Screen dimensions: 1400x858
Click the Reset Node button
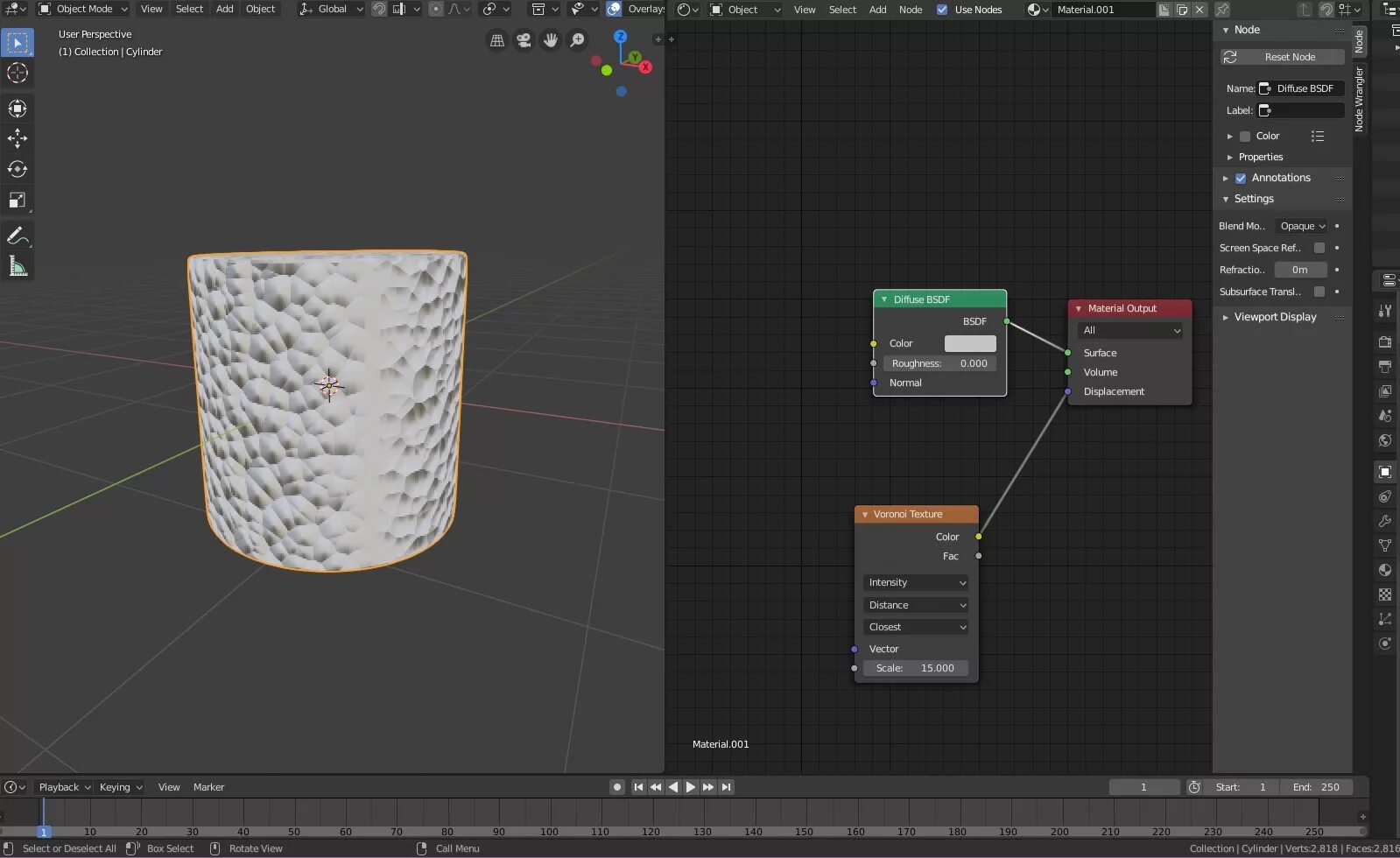(x=1283, y=57)
